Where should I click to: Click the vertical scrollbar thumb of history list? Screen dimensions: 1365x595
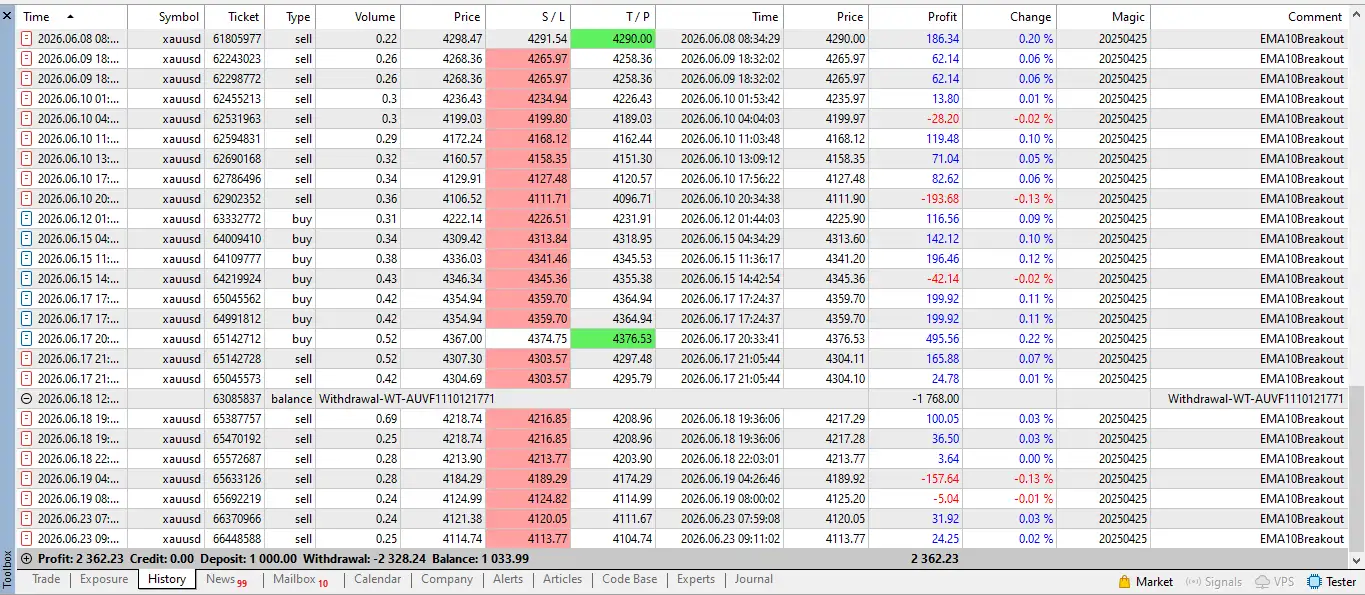1356,470
